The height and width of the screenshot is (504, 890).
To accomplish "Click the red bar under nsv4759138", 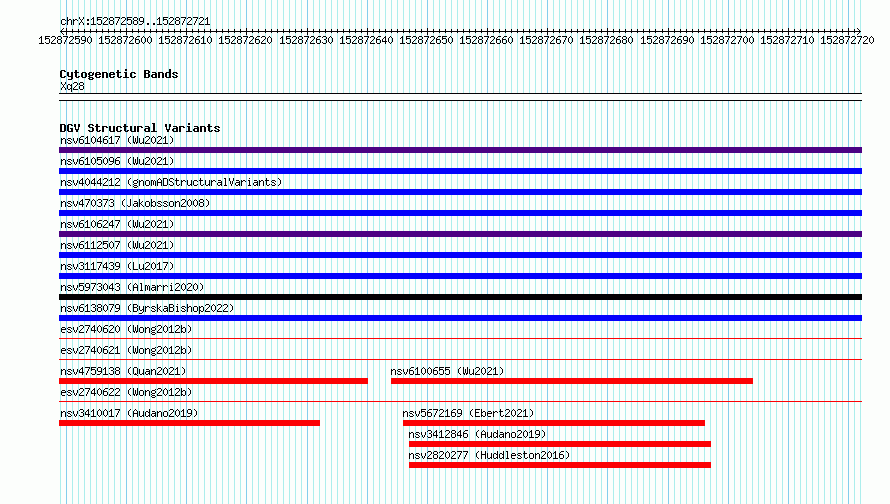I will (x=213, y=381).
